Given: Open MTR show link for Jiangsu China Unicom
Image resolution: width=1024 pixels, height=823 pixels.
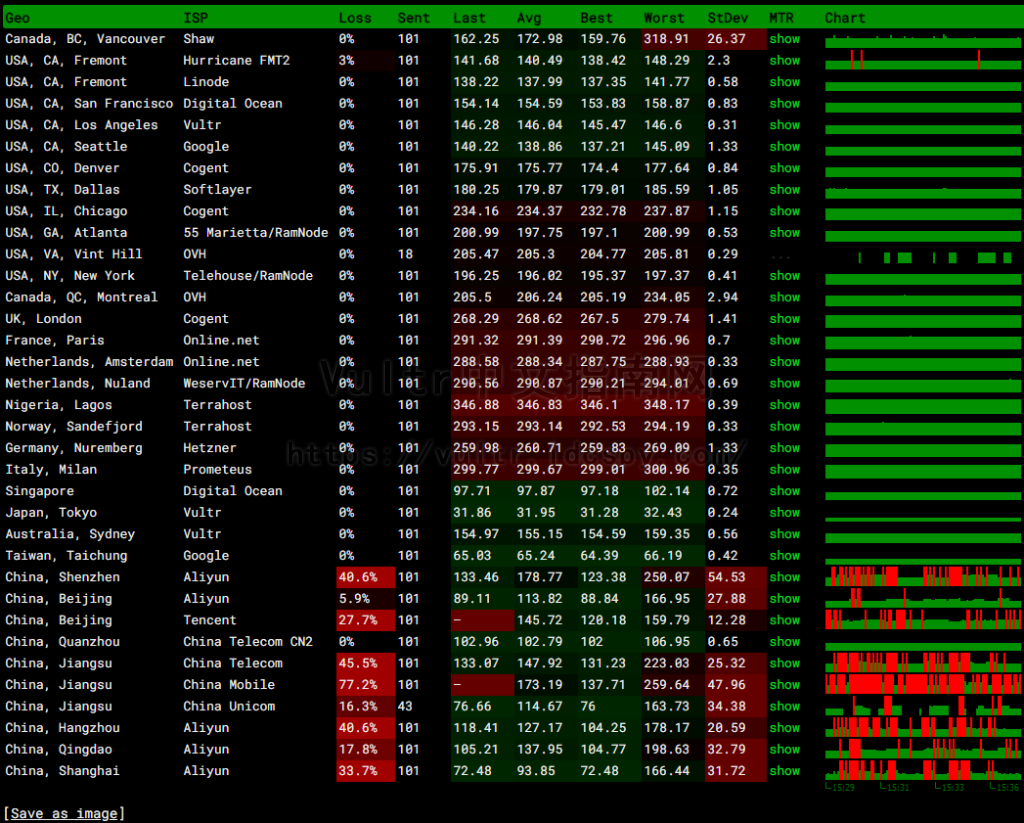Looking at the screenshot, I should pos(784,707).
